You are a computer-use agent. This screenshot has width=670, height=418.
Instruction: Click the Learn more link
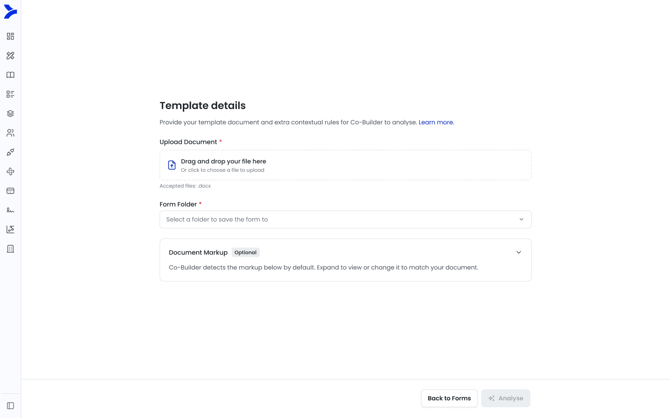436,122
